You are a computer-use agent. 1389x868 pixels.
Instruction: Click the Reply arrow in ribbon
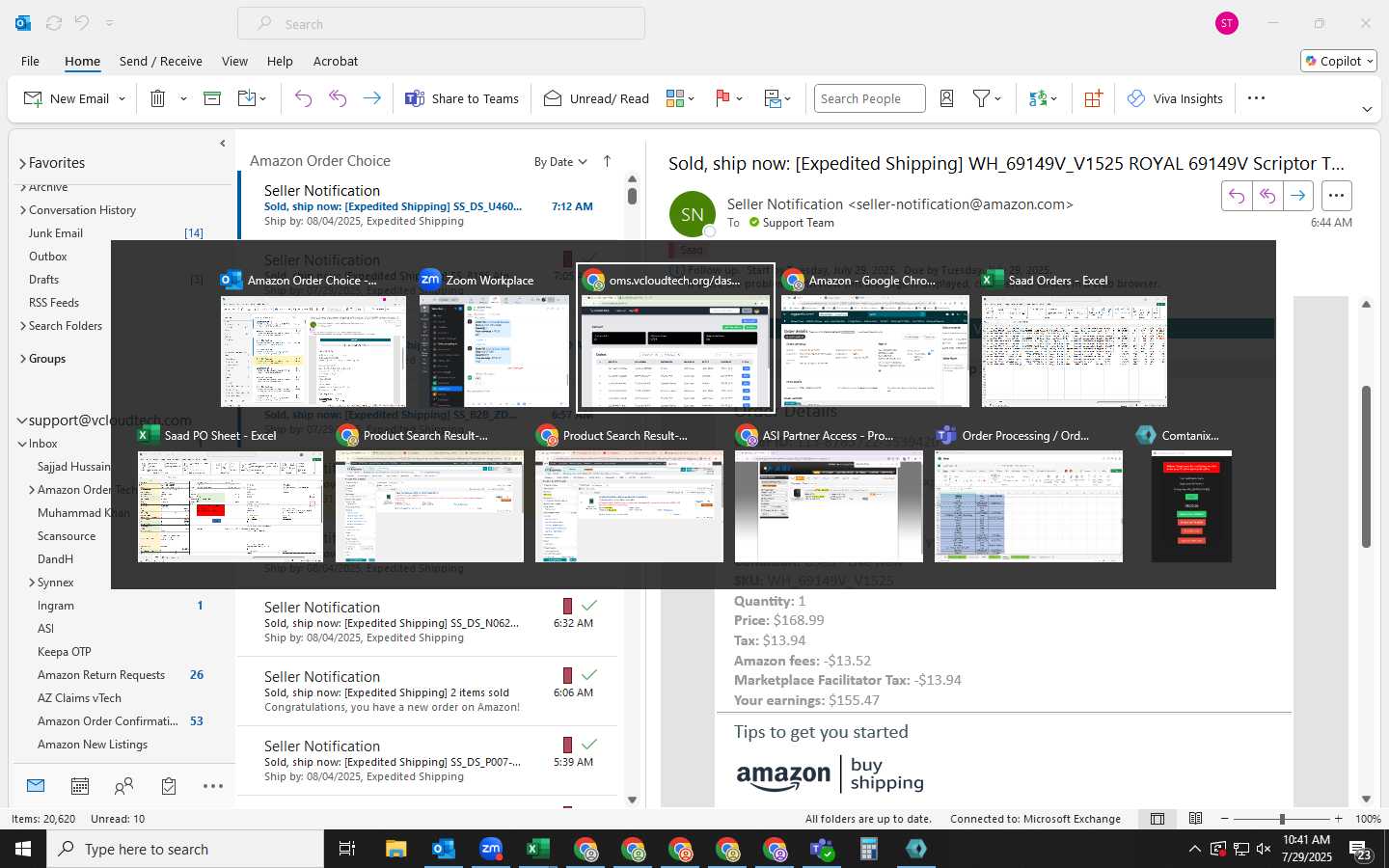[x=303, y=98]
